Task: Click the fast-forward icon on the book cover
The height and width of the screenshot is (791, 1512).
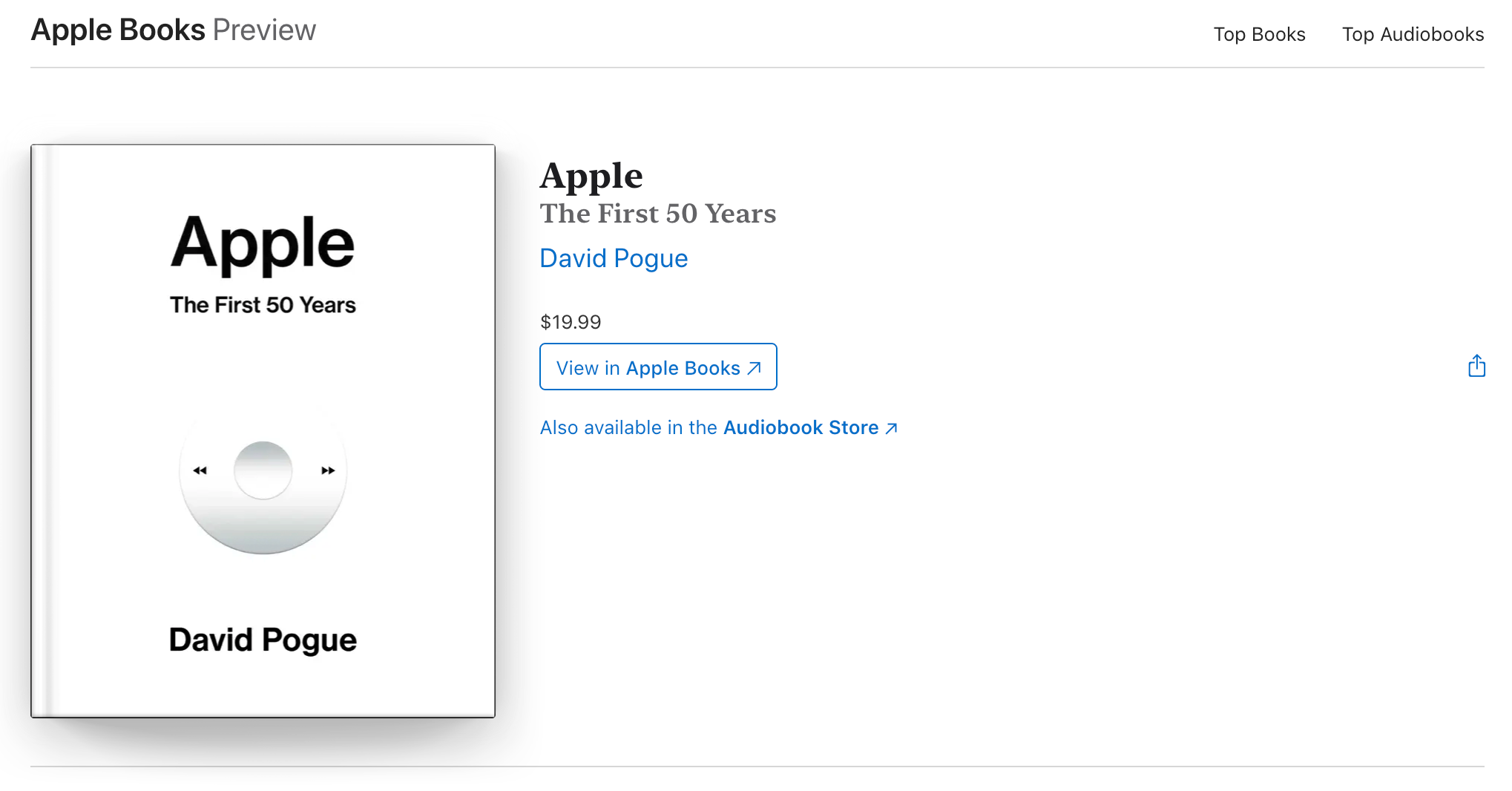Action: (x=328, y=470)
